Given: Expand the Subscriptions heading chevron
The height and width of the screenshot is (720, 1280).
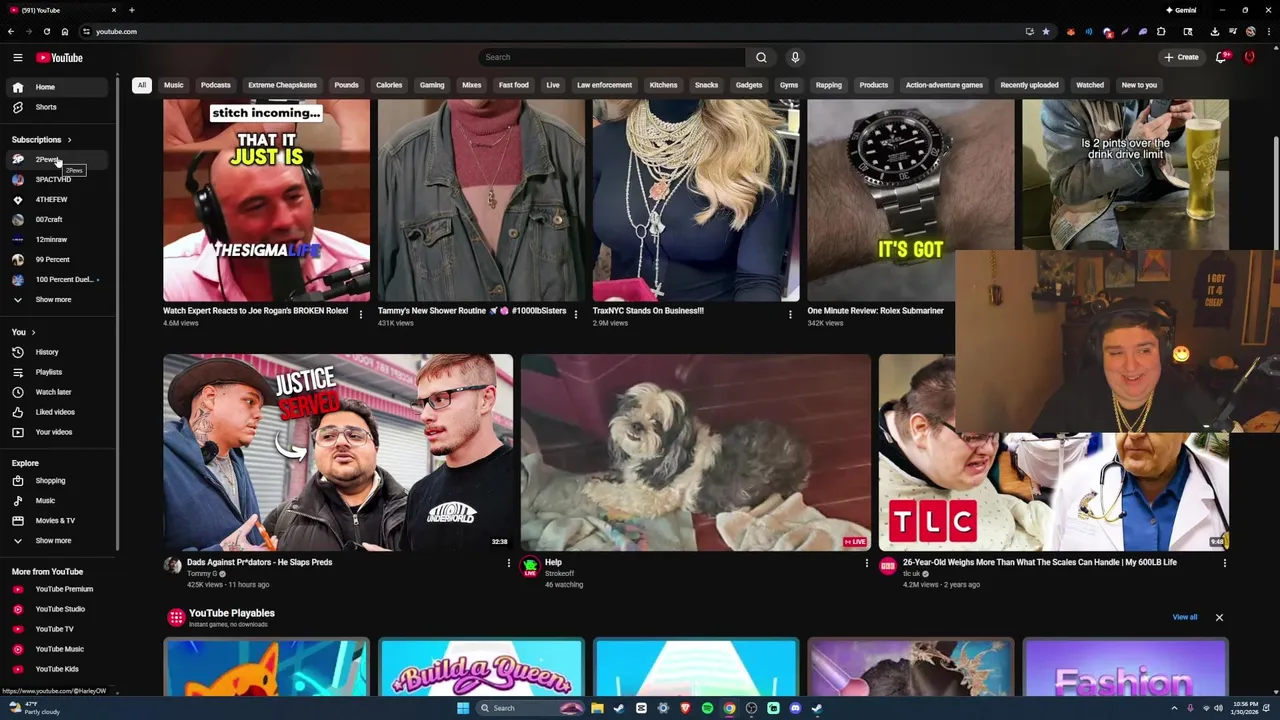Looking at the screenshot, I should [69, 140].
